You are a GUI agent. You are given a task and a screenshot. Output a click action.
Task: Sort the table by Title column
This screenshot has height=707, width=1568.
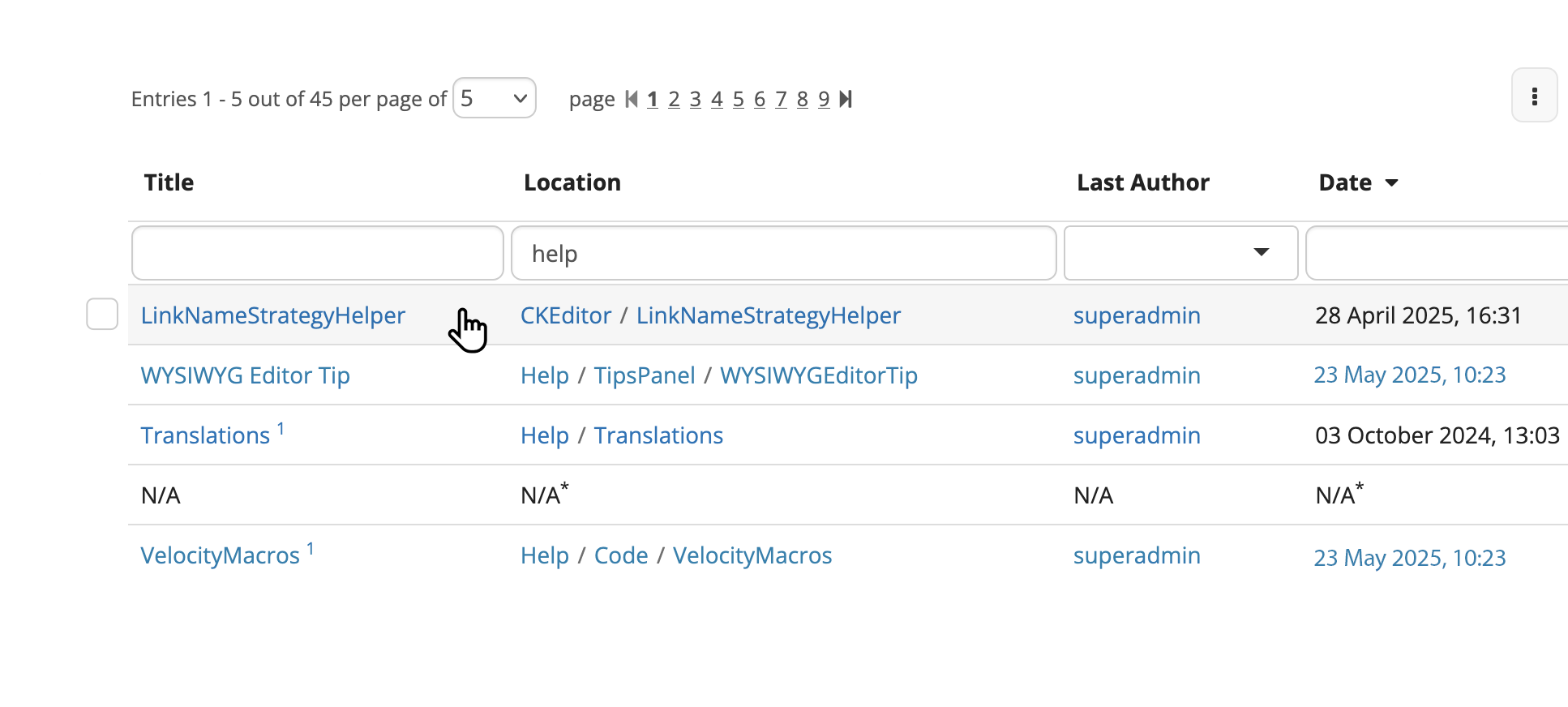(169, 182)
